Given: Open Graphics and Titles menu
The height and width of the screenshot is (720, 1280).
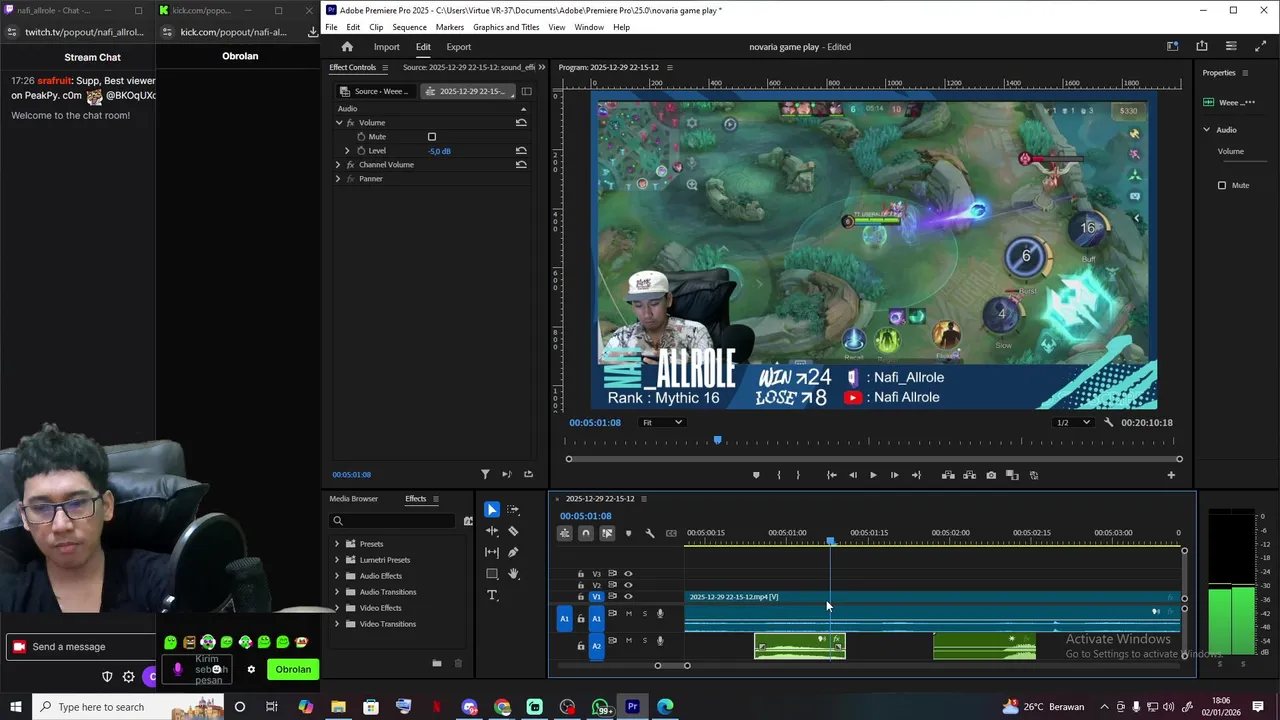Looking at the screenshot, I should 506,27.
